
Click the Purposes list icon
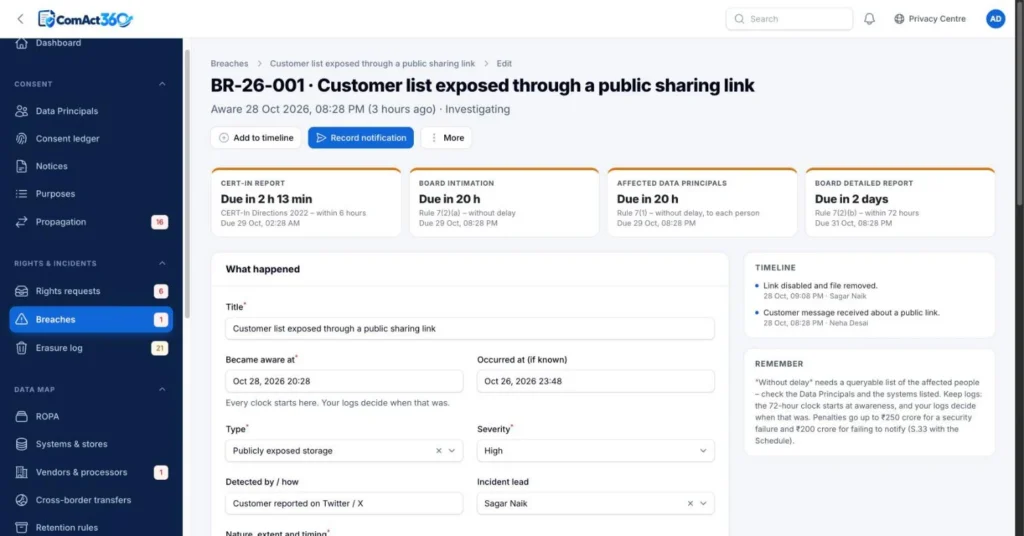22,194
